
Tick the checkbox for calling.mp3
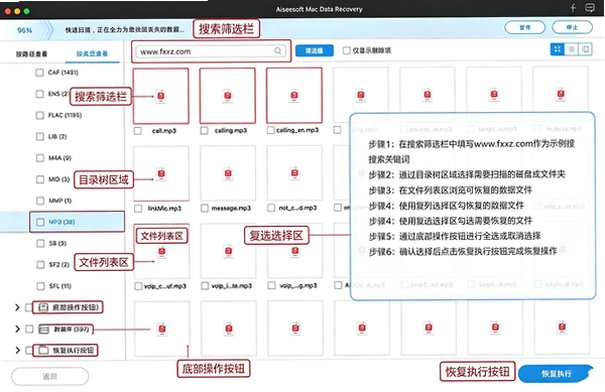point(204,131)
